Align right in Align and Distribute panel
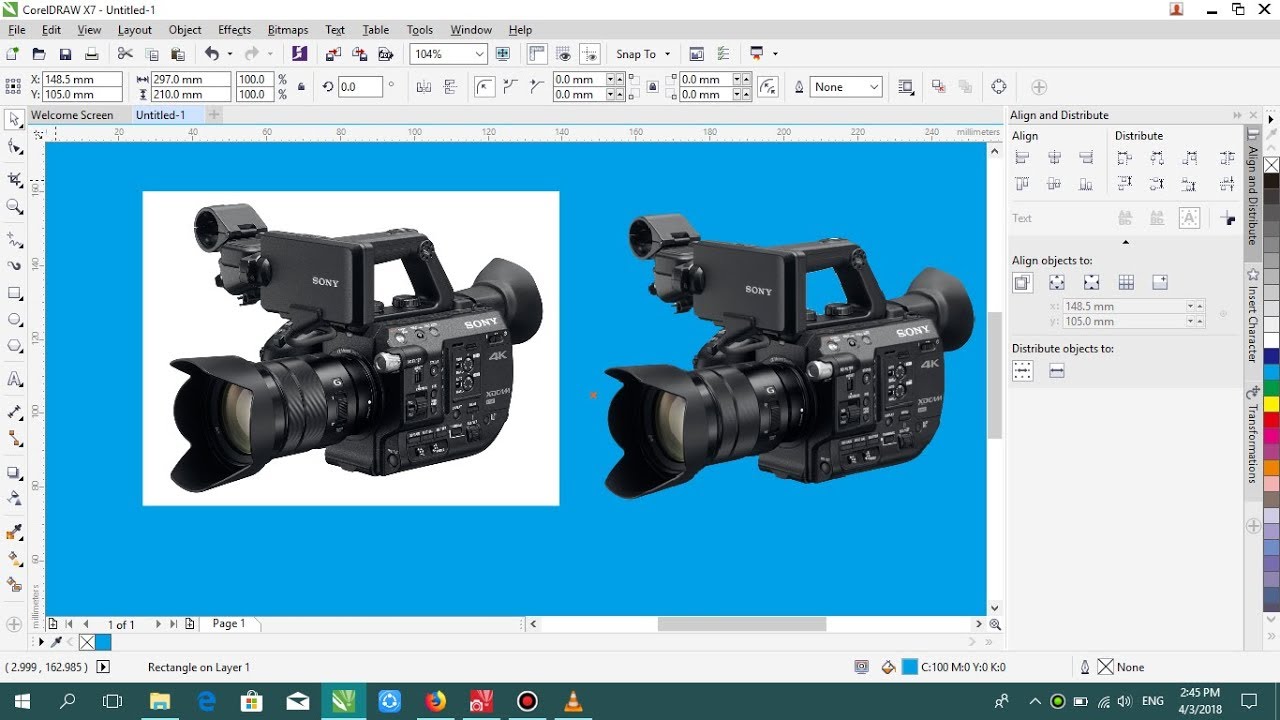This screenshot has height=720, width=1280. pos(1086,158)
